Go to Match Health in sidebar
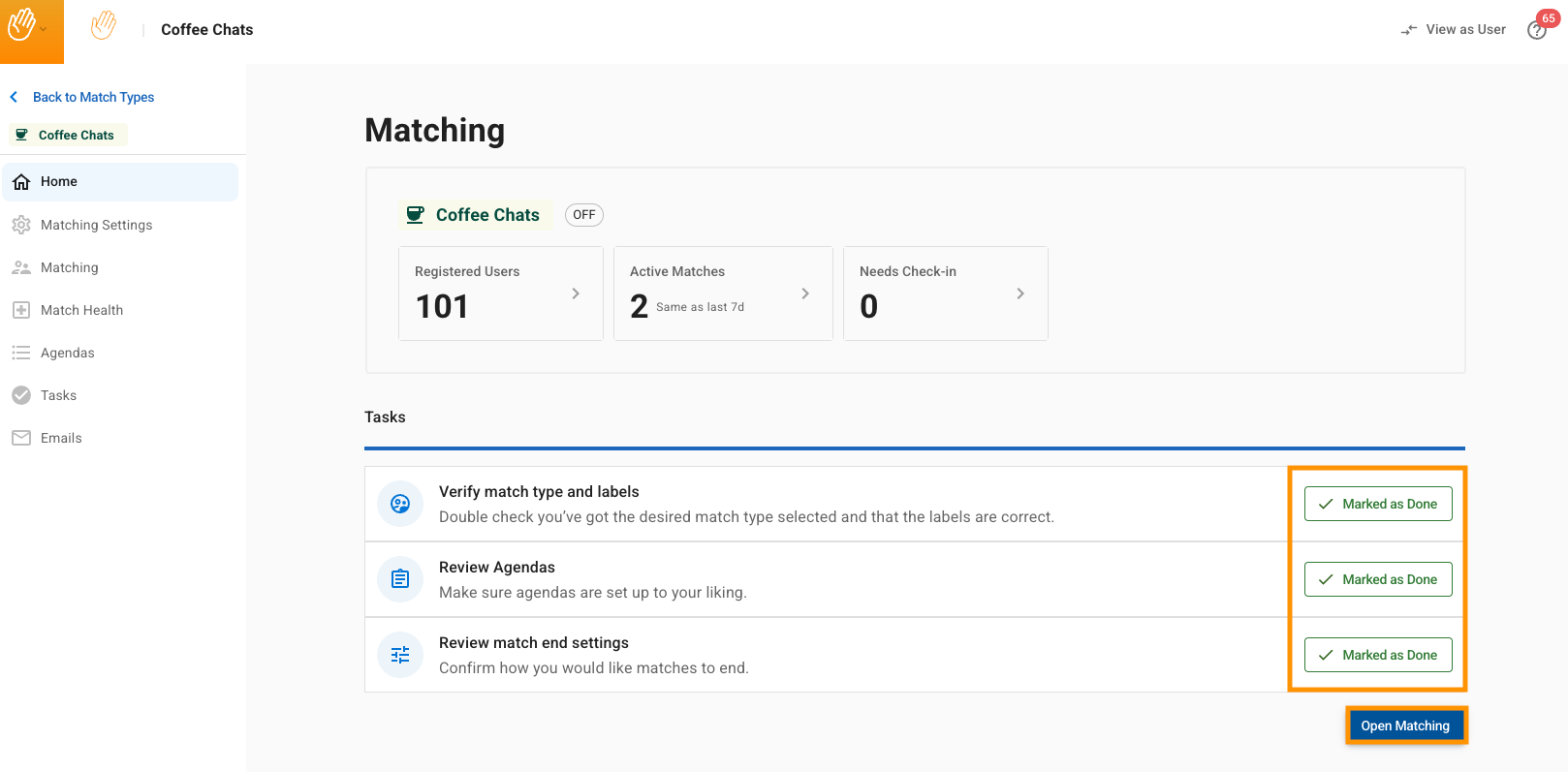Screen dimensions: 1568x772 click(x=81, y=310)
